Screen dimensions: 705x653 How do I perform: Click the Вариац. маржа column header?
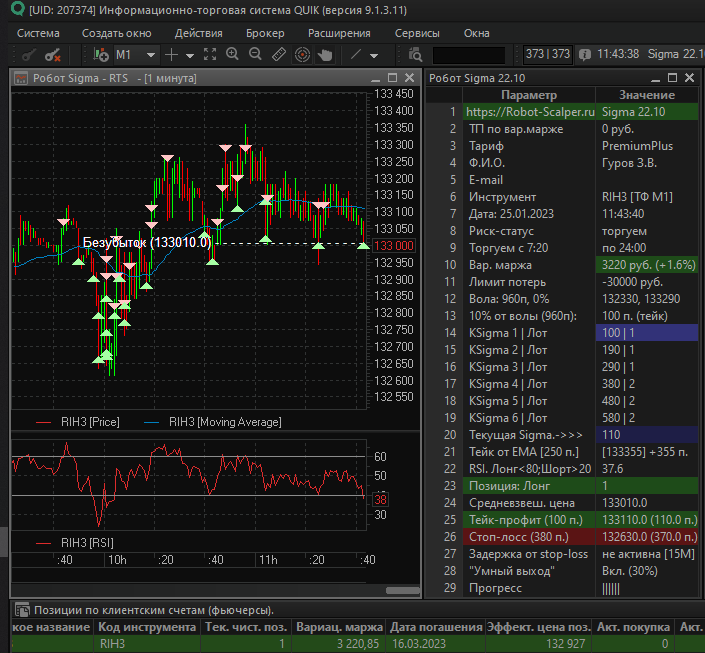(x=339, y=627)
